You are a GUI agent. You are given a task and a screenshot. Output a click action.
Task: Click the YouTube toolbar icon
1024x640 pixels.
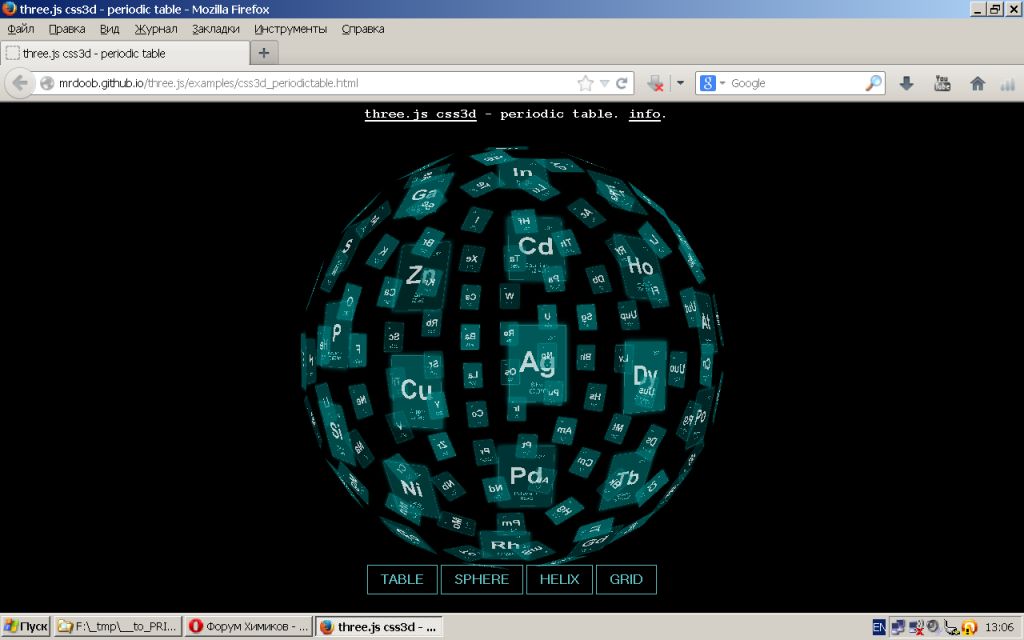[942, 83]
